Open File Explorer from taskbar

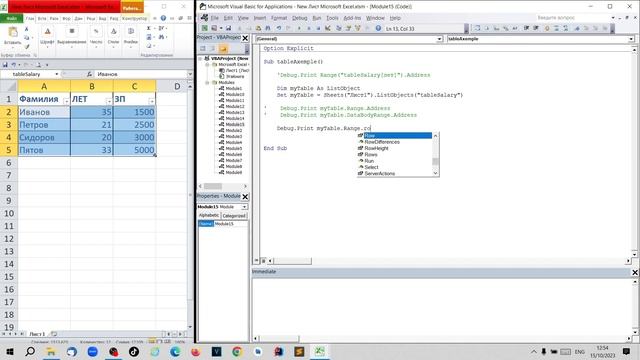pos(51,351)
